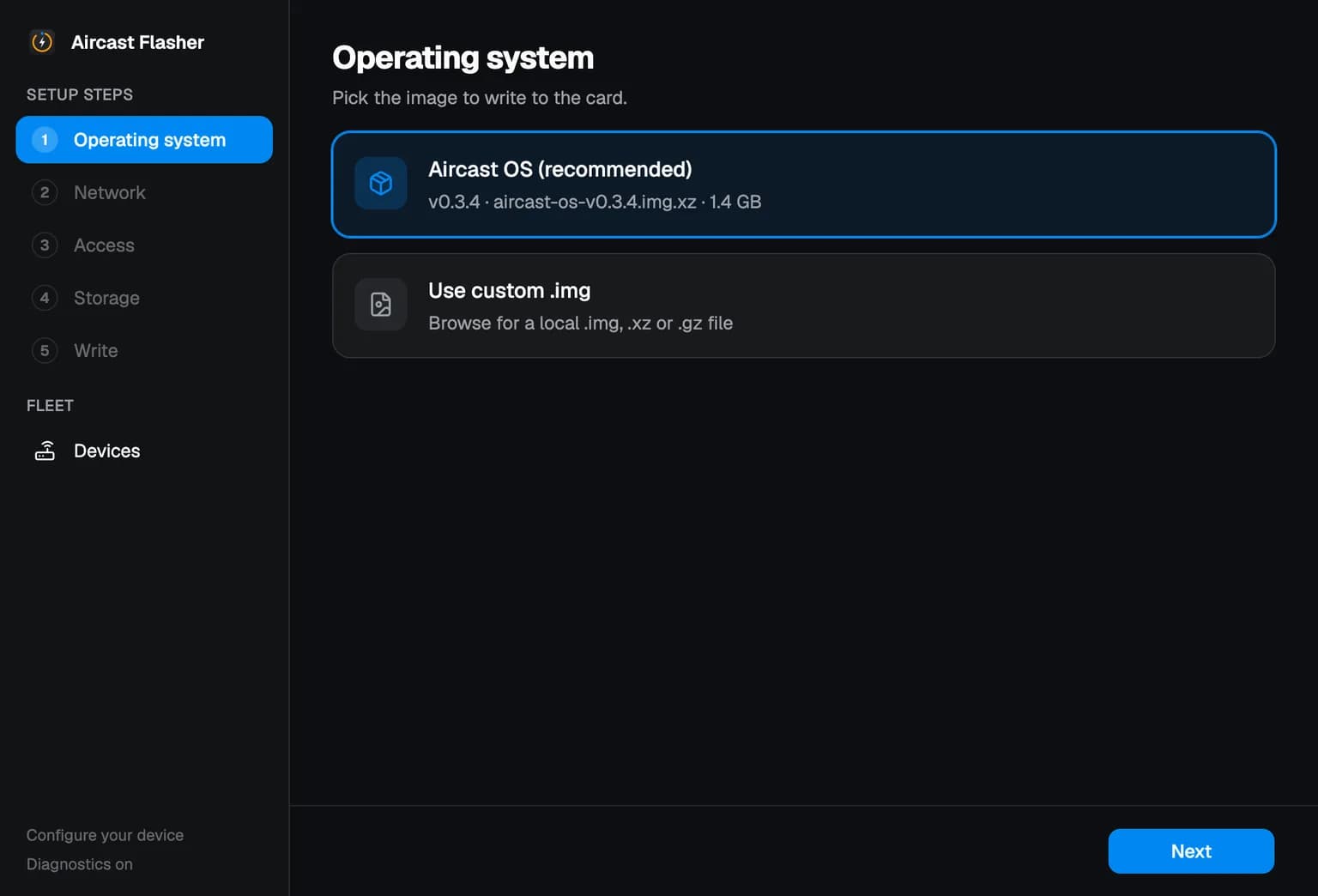Screen dimensions: 1318x896
Task: Go to the Access step
Action: click(x=144, y=245)
